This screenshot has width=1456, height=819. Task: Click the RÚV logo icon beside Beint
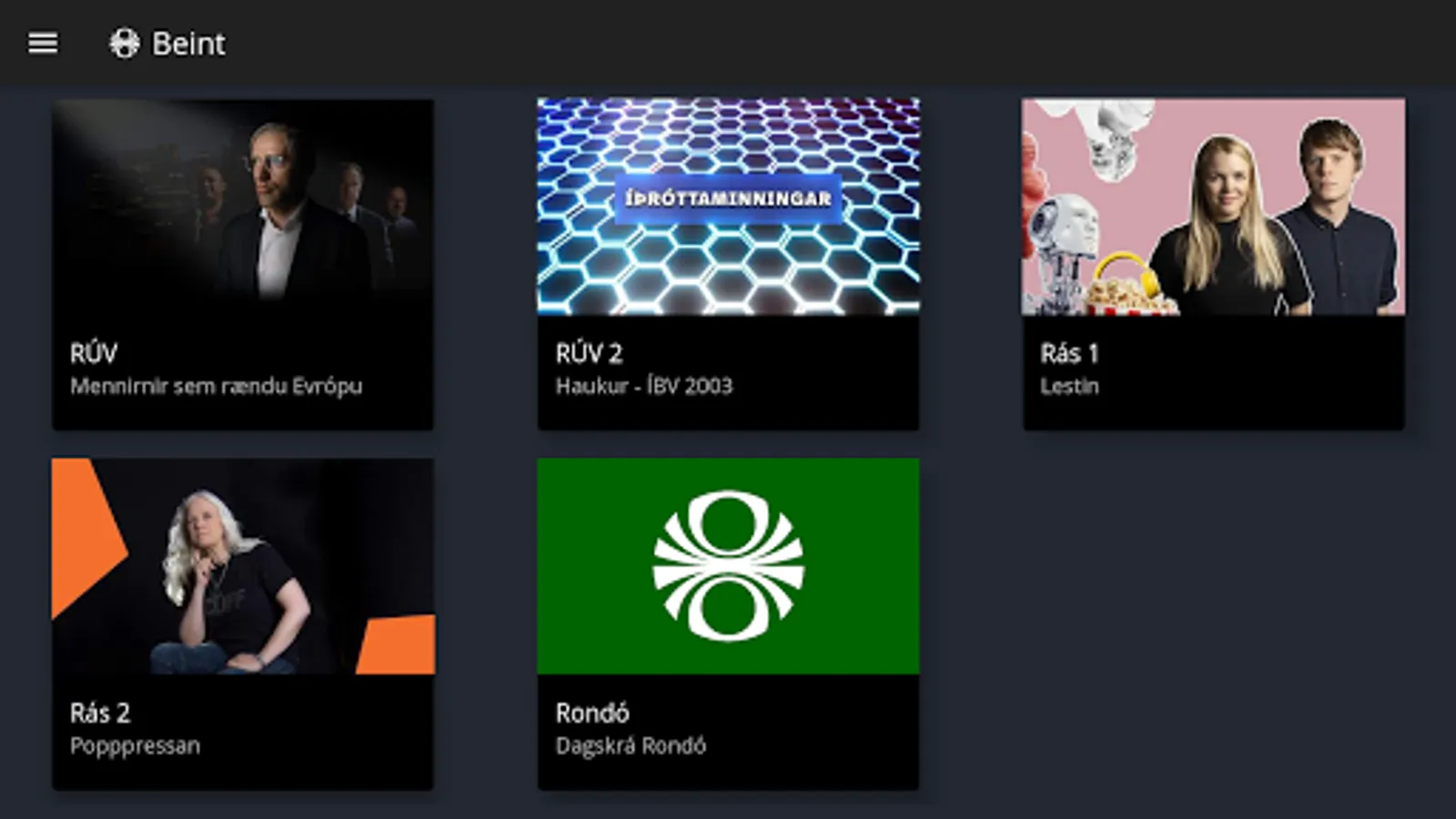[x=125, y=43]
